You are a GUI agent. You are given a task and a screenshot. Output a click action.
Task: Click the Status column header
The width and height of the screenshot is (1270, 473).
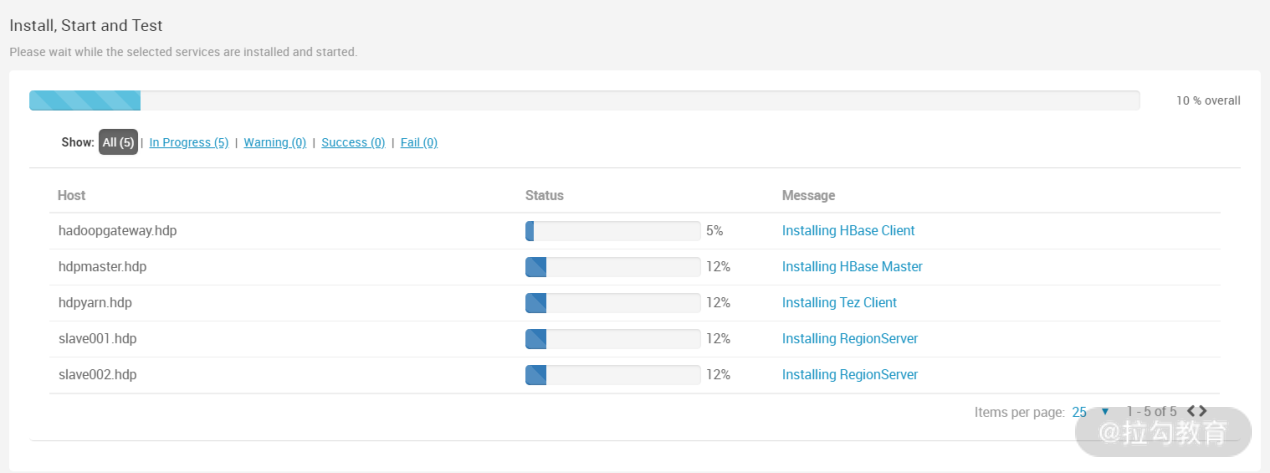(x=544, y=196)
